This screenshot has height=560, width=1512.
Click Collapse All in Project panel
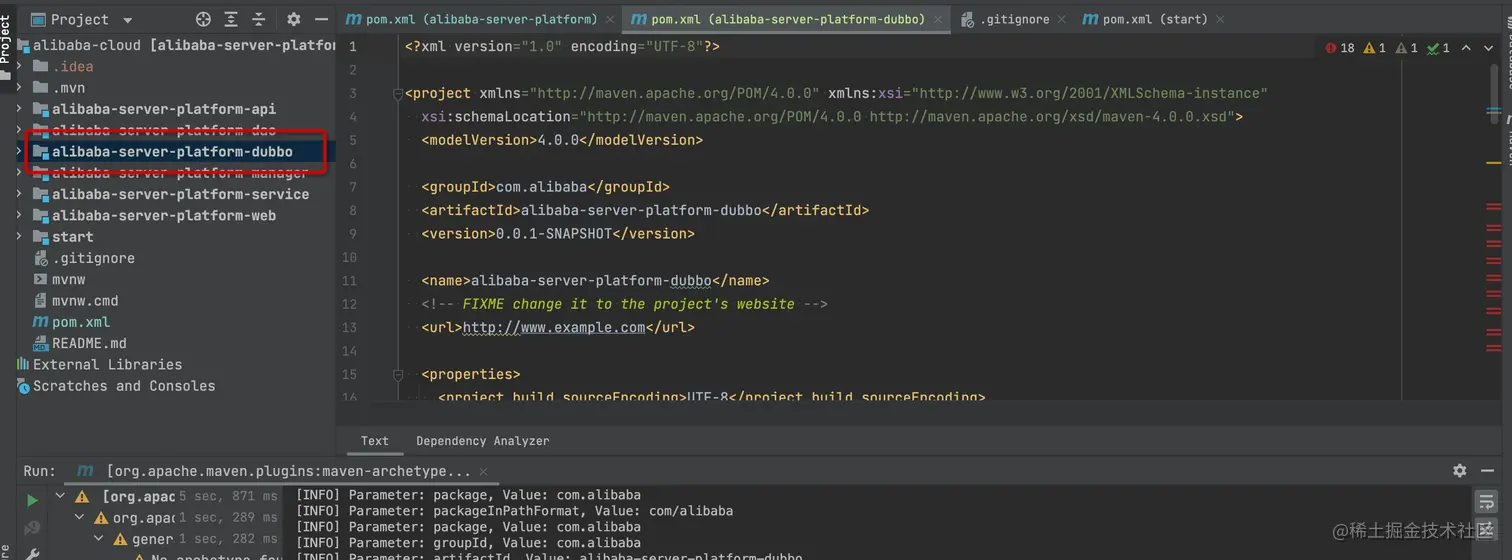[x=259, y=19]
